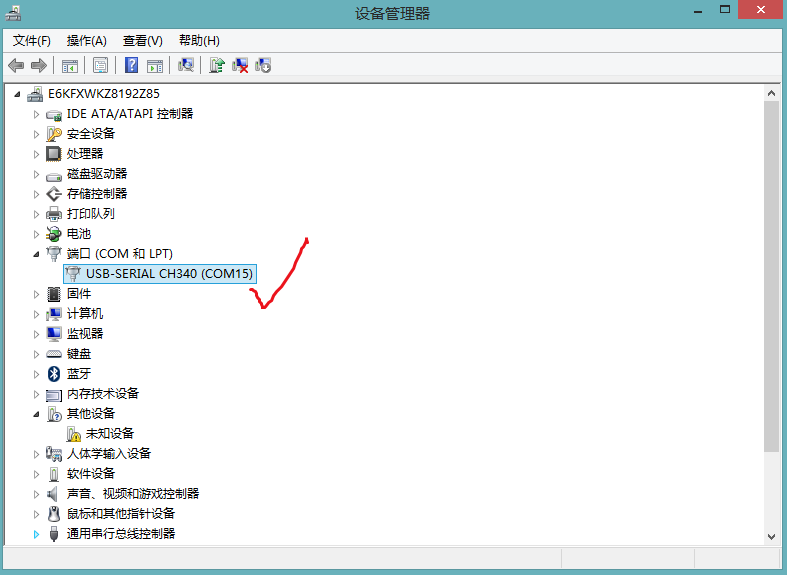Click the vertical scrollbar thumb
This screenshot has height=575, width=787.
[771, 276]
